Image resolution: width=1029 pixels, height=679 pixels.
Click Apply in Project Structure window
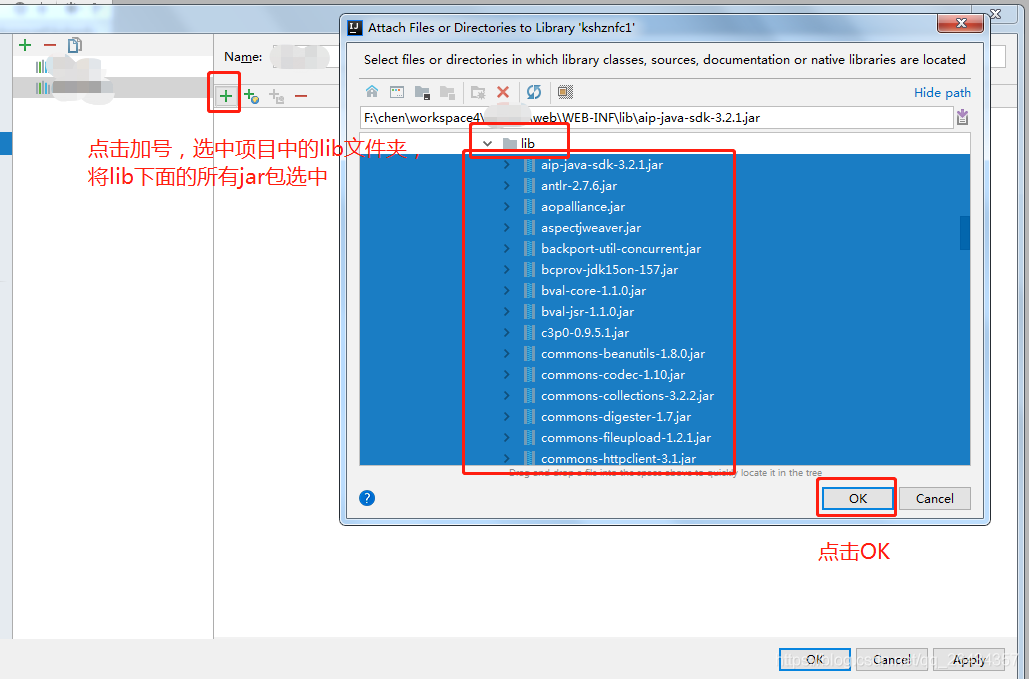coord(969,659)
